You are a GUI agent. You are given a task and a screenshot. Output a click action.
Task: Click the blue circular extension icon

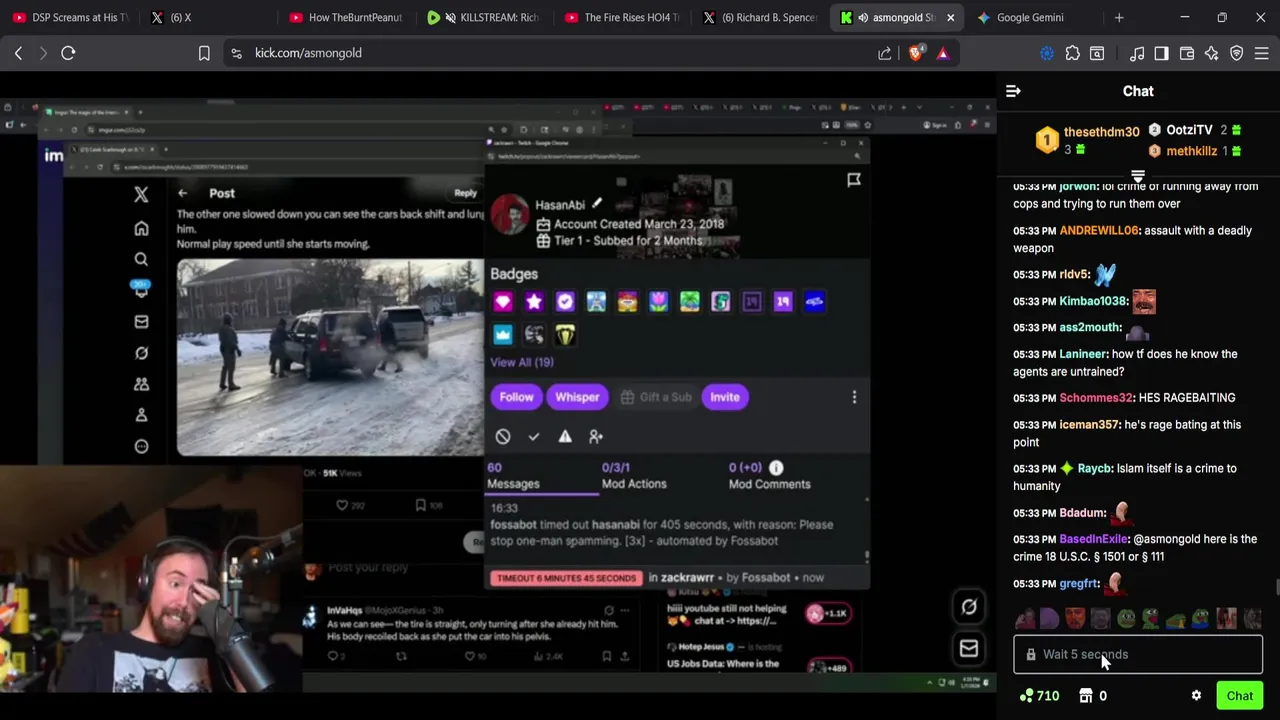pyautogui.click(x=1047, y=53)
